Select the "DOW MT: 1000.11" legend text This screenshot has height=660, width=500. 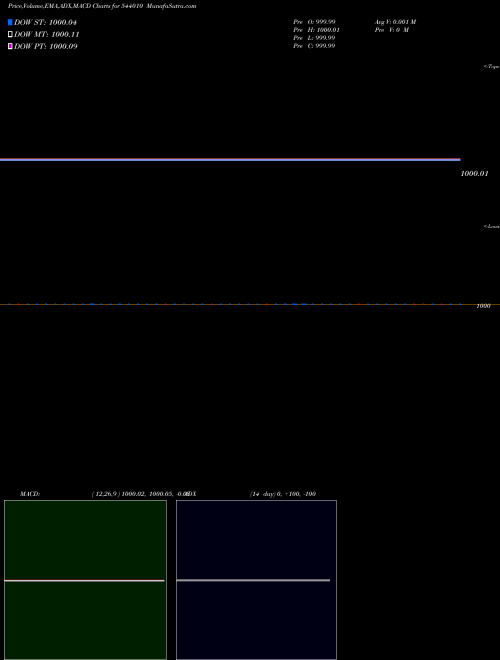click(x=47, y=34)
